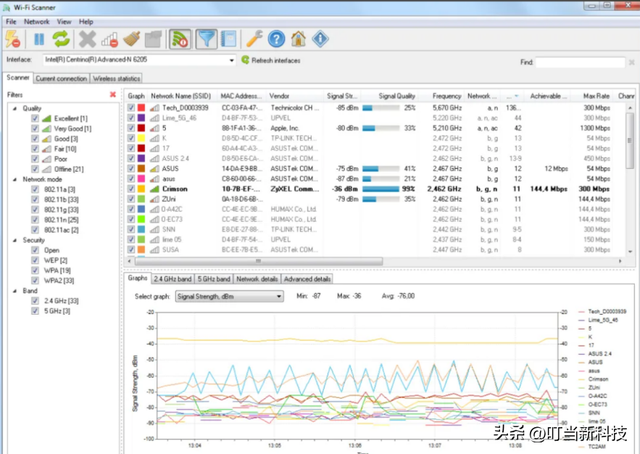Open the 5 GHz band tab

(211, 279)
